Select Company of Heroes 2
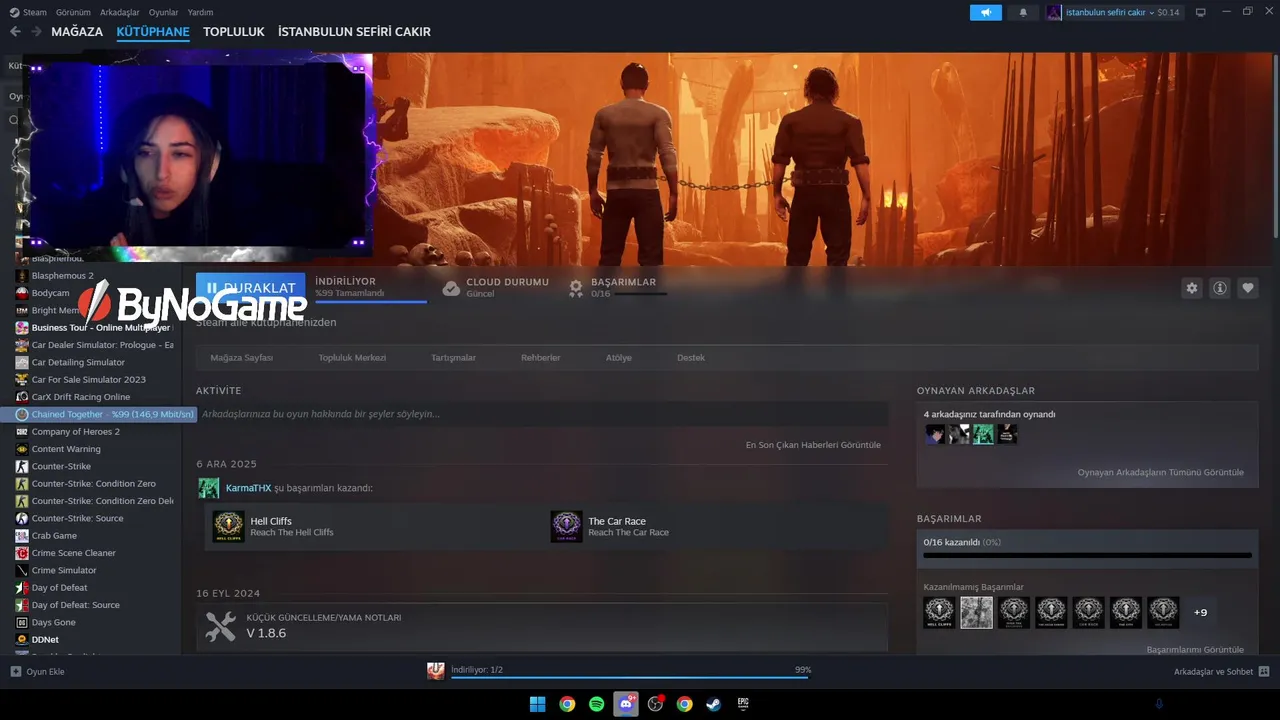Screen dimensions: 1280x720 click(75, 432)
